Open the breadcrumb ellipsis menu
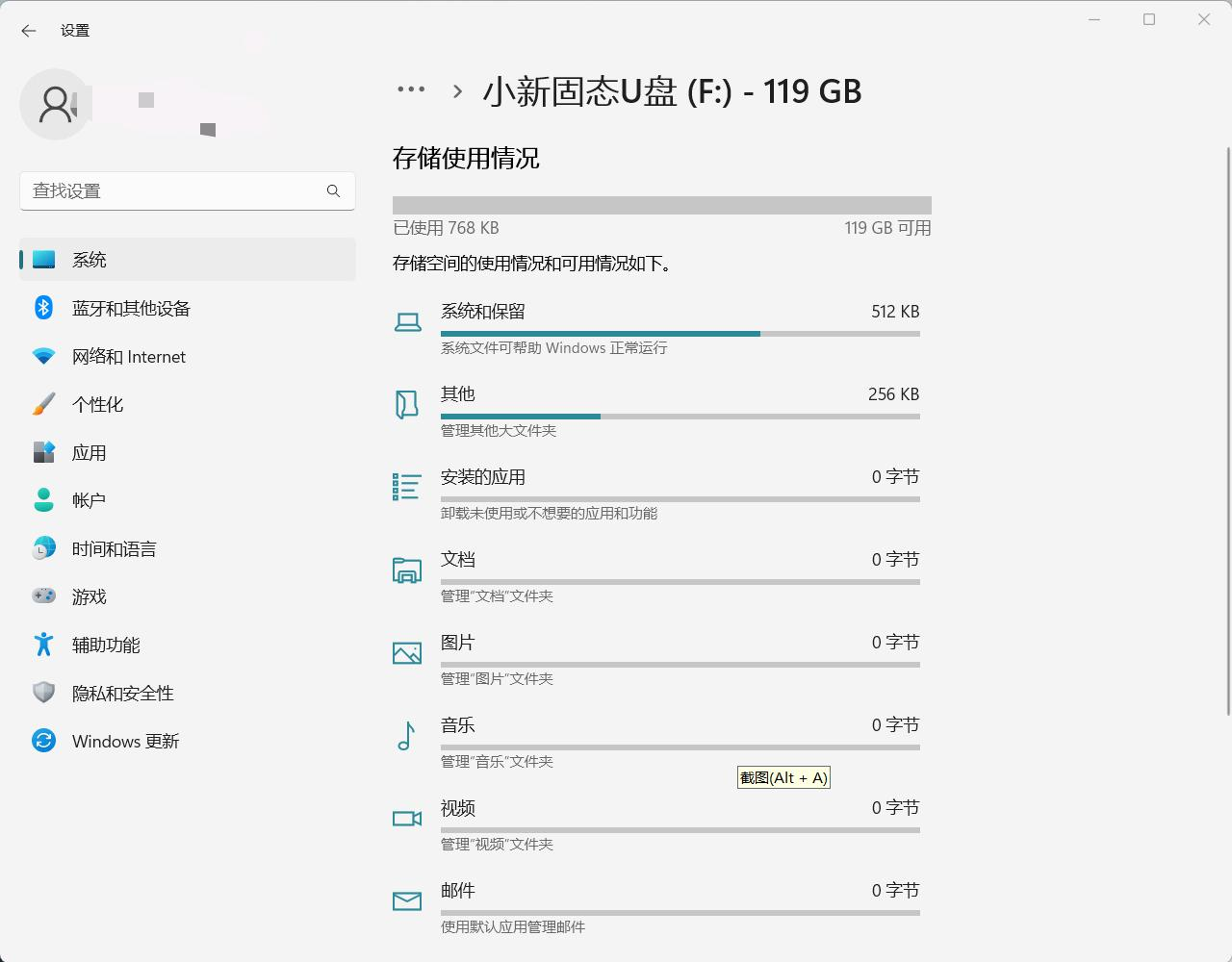The width and height of the screenshot is (1232, 962). point(411,89)
